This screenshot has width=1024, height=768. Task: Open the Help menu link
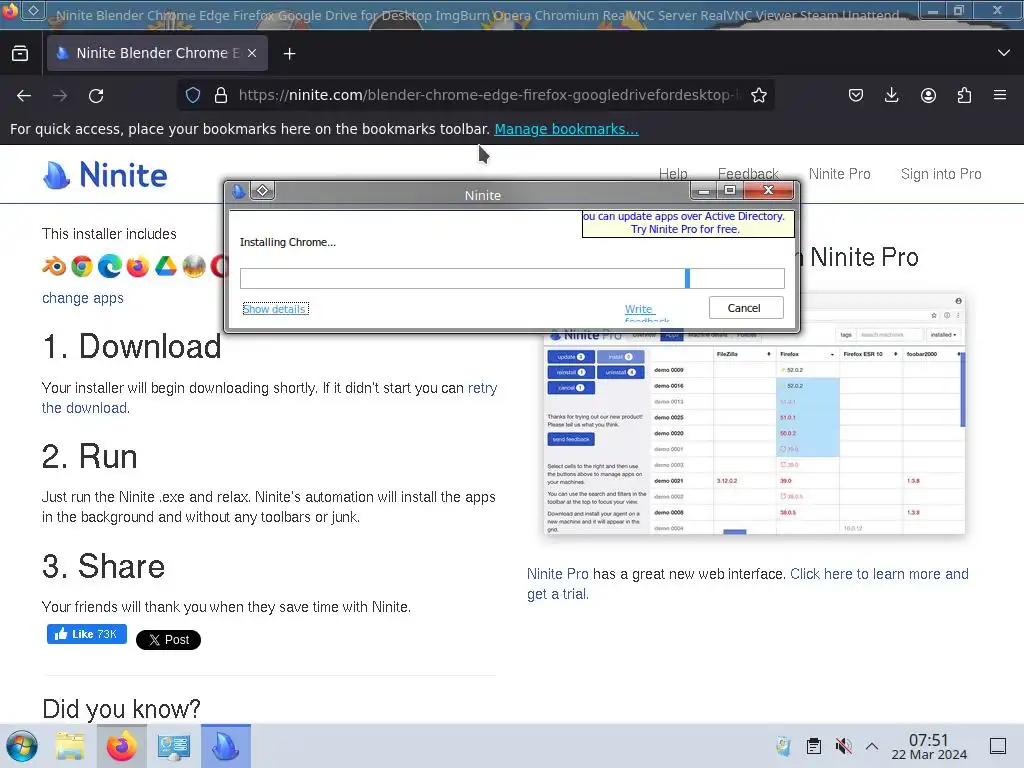point(673,174)
